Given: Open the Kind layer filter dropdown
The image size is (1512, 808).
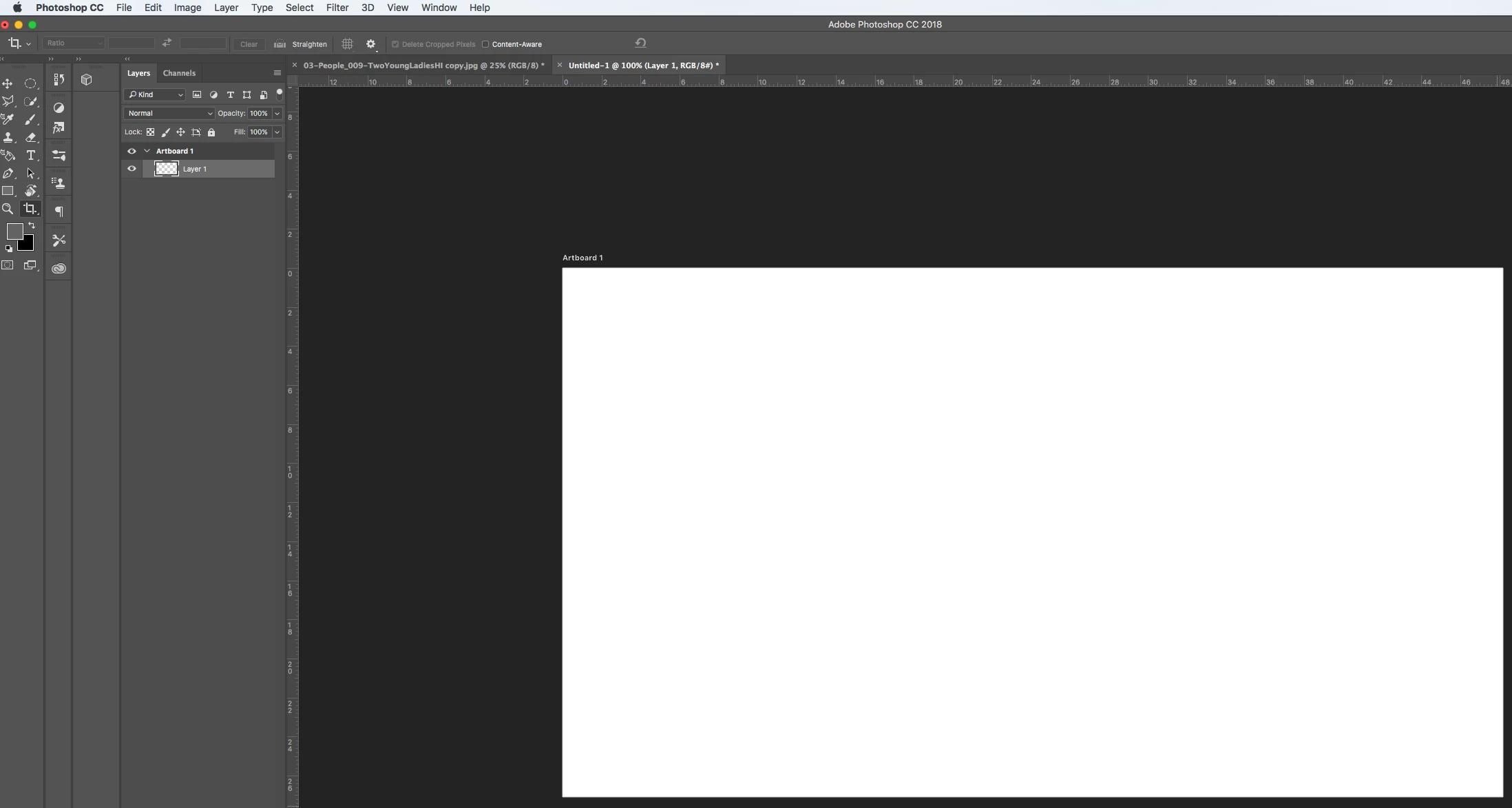Looking at the screenshot, I should tap(155, 94).
